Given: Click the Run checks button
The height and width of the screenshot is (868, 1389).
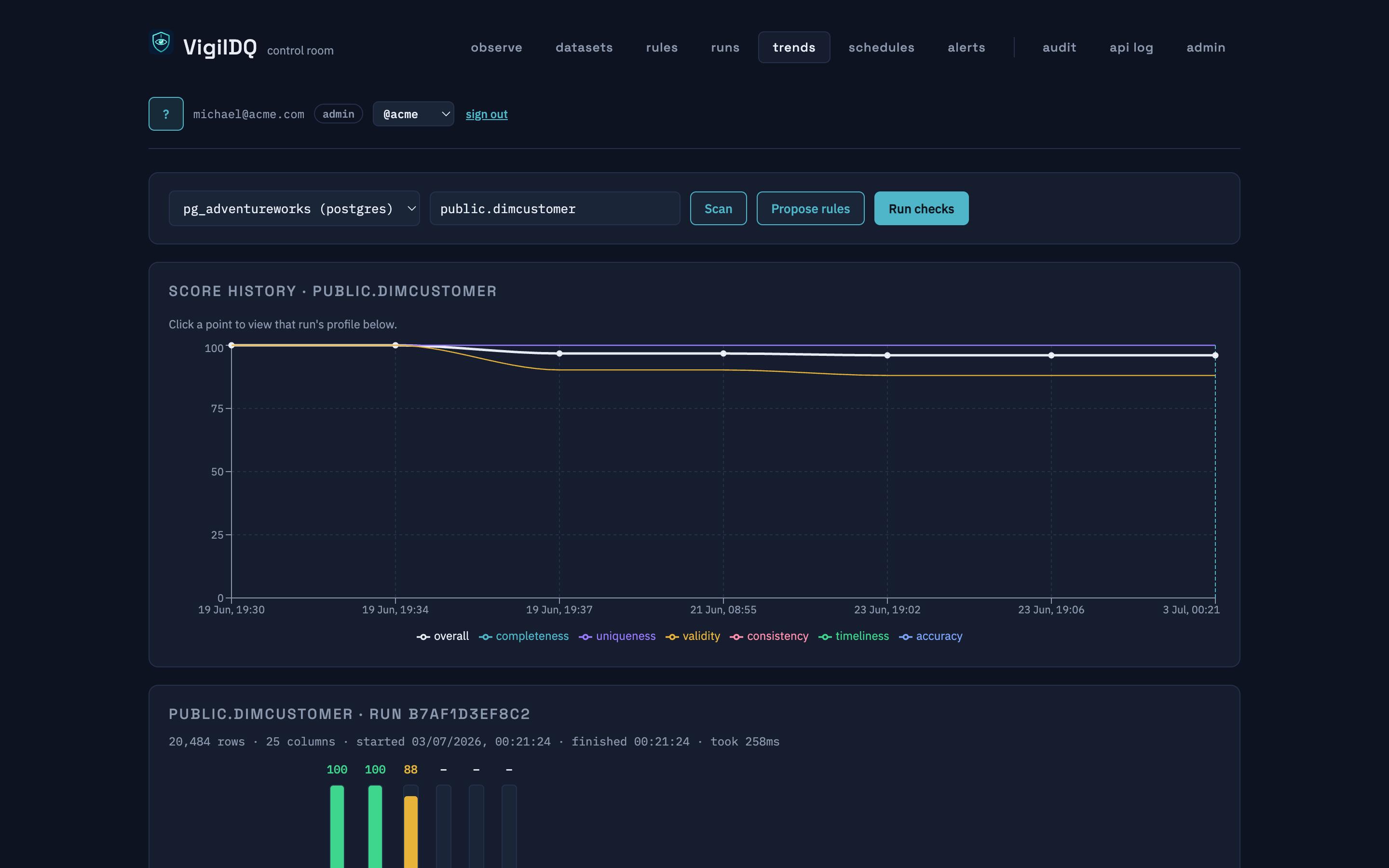Looking at the screenshot, I should point(921,208).
